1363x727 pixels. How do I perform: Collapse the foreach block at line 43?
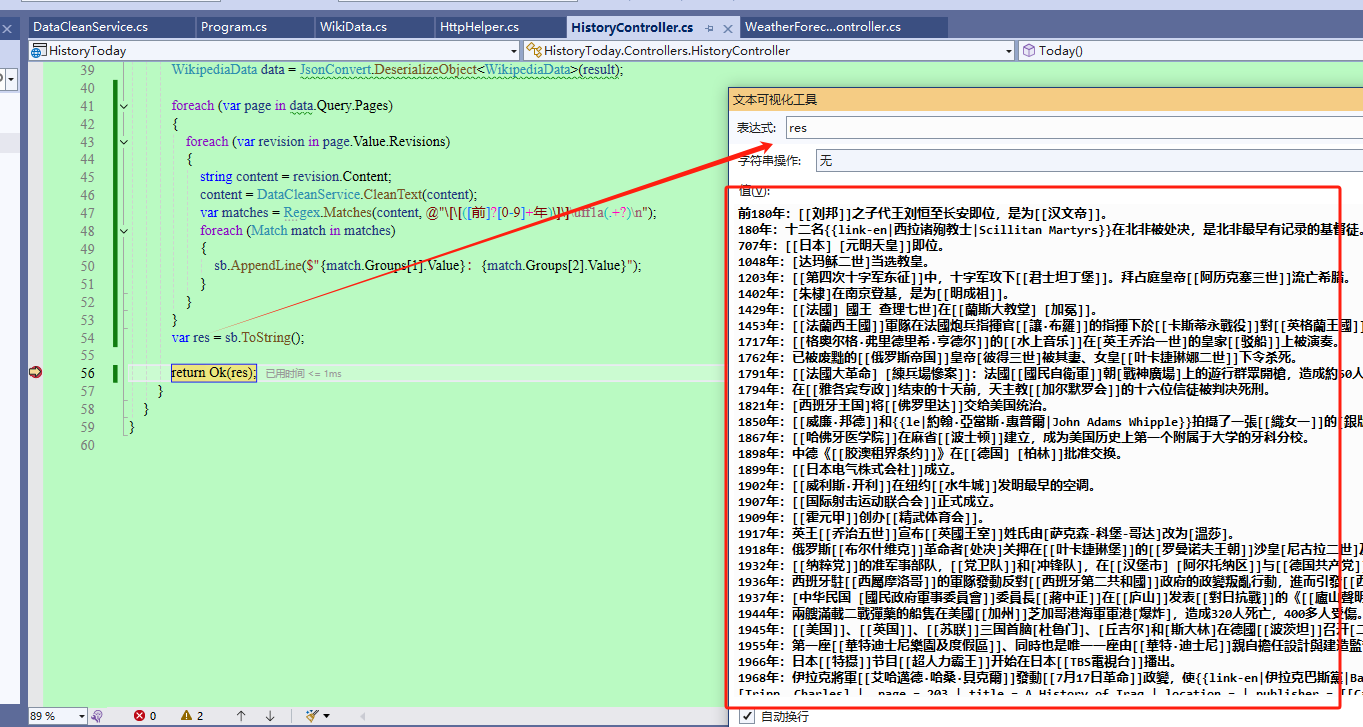(x=124, y=142)
